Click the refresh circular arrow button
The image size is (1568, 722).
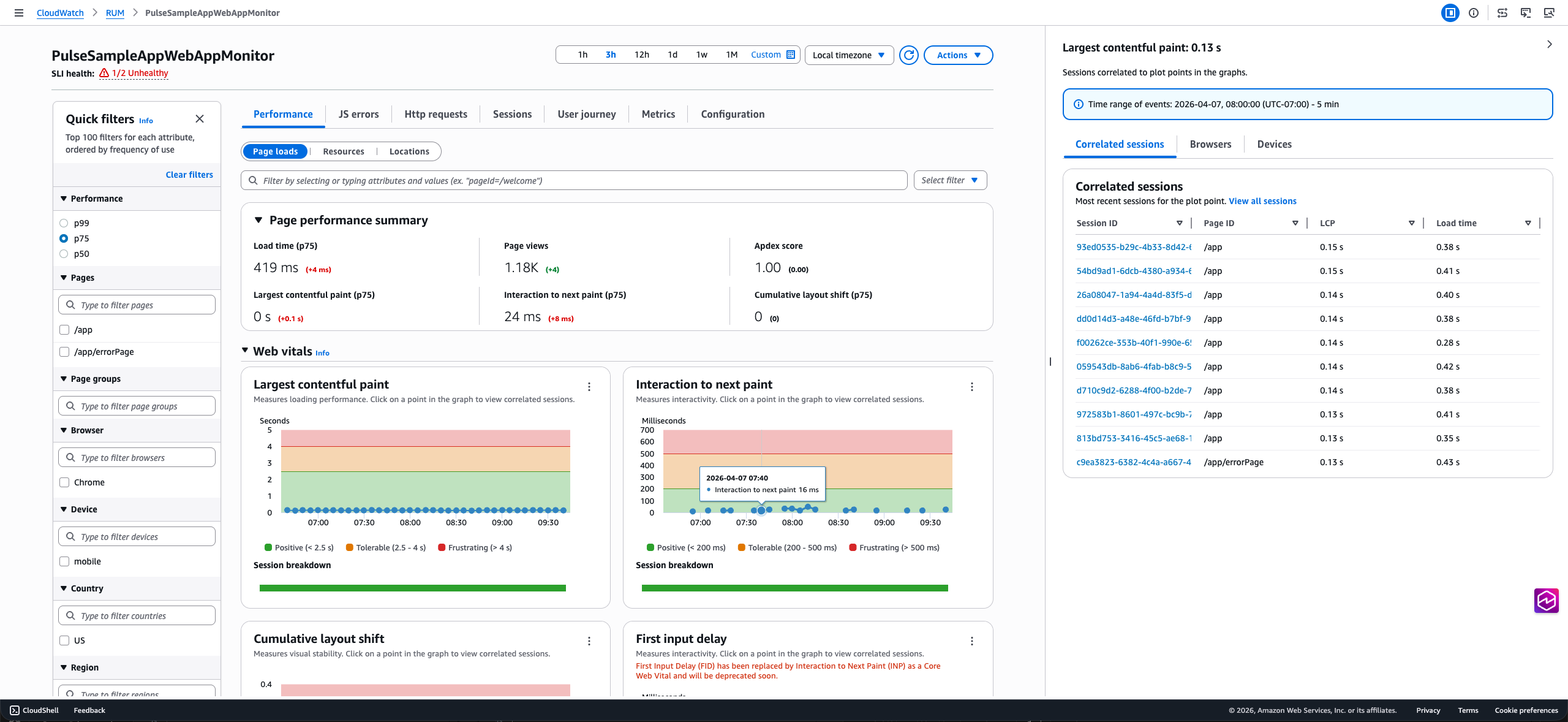pyautogui.click(x=909, y=55)
